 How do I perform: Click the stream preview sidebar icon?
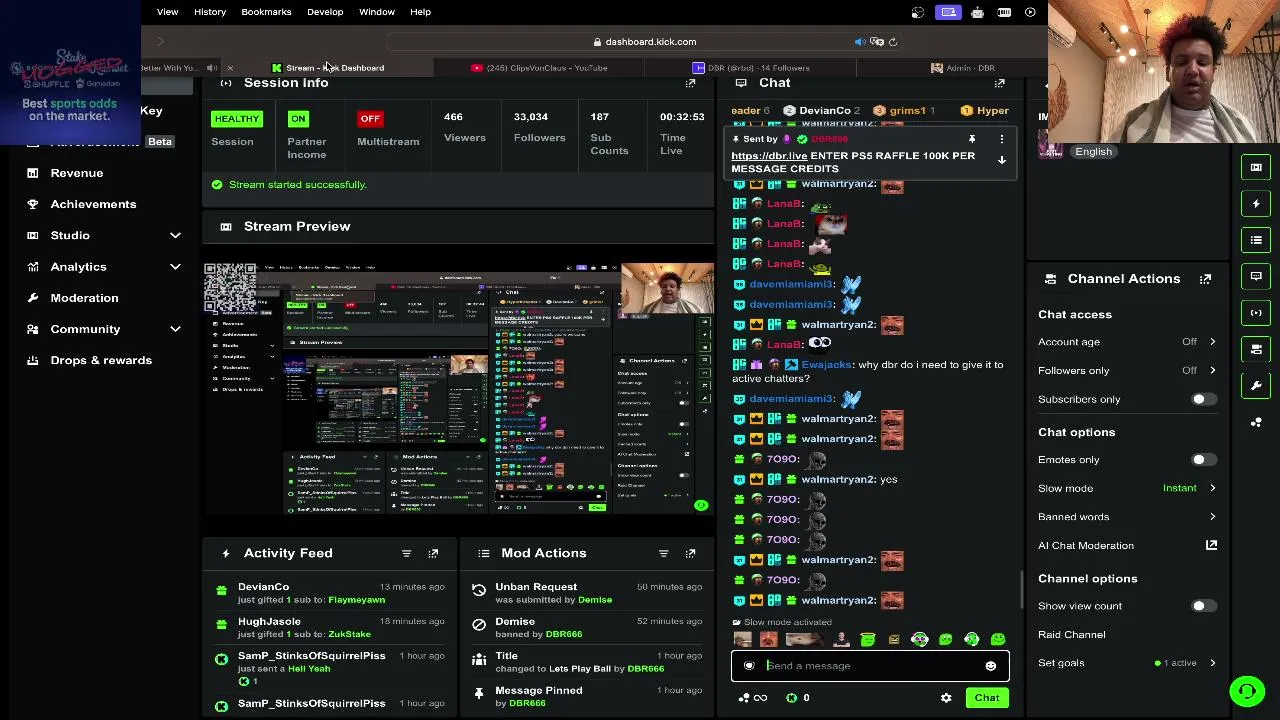pos(1256,167)
